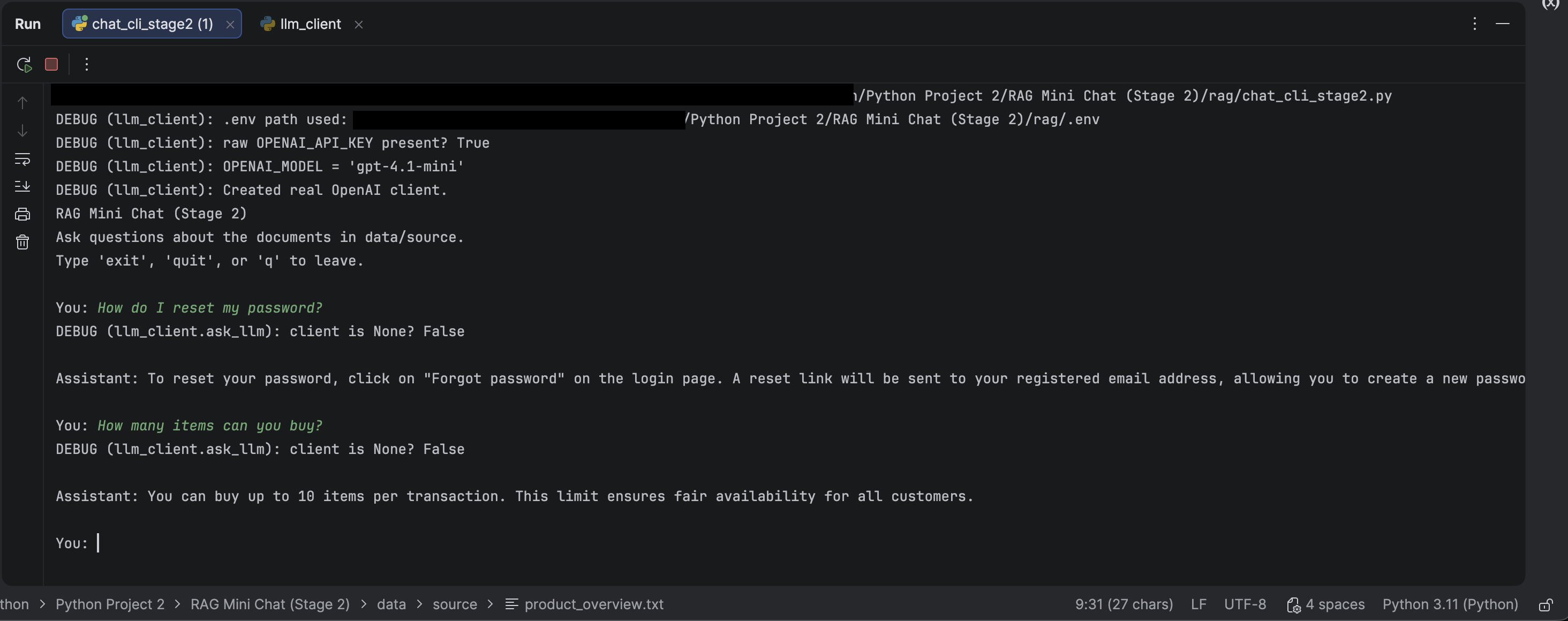This screenshot has width=1568, height=621.
Task: Click down the stack trace arrow
Action: pyautogui.click(x=22, y=131)
